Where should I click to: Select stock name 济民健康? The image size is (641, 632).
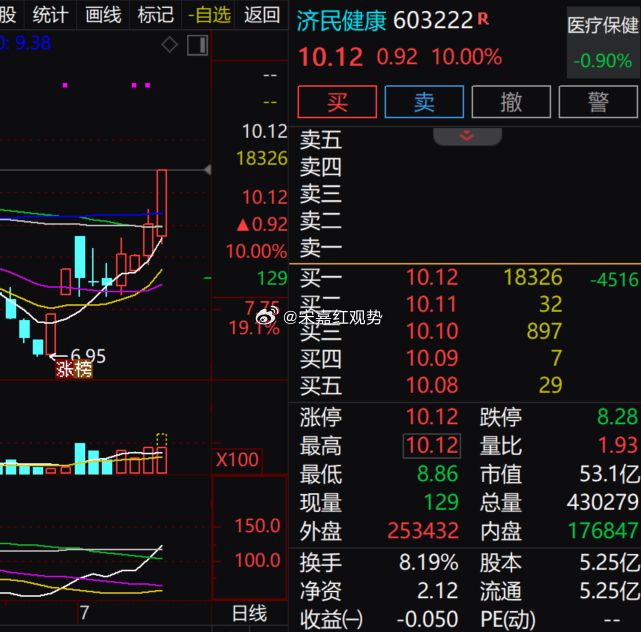(341, 20)
